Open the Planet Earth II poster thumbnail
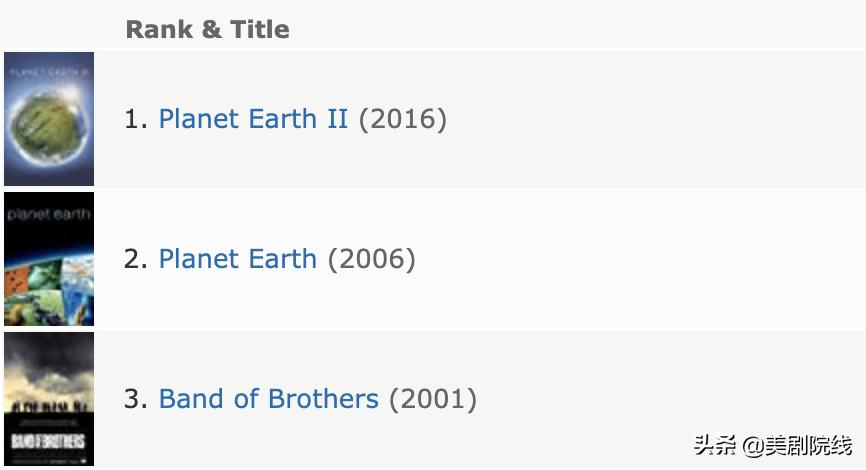 (49, 119)
